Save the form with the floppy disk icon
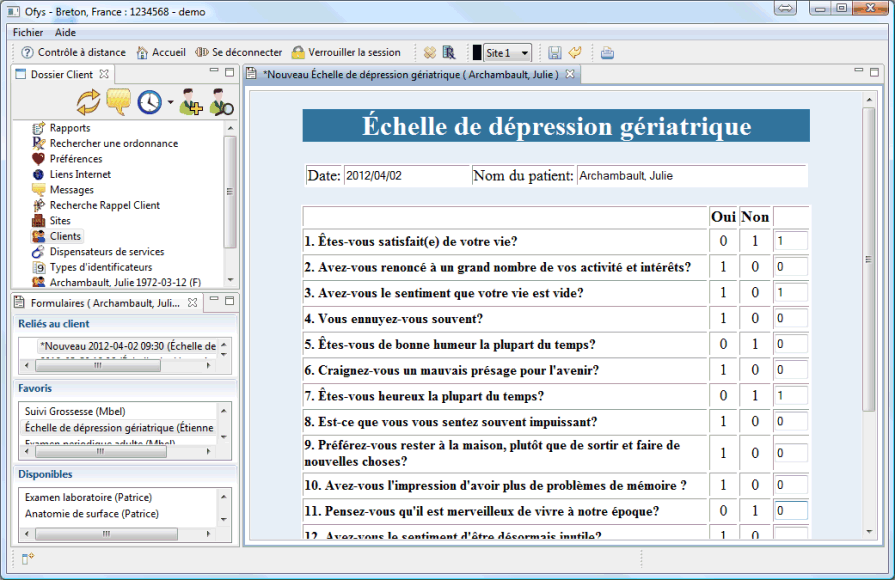This screenshot has height=580, width=895. click(x=554, y=53)
